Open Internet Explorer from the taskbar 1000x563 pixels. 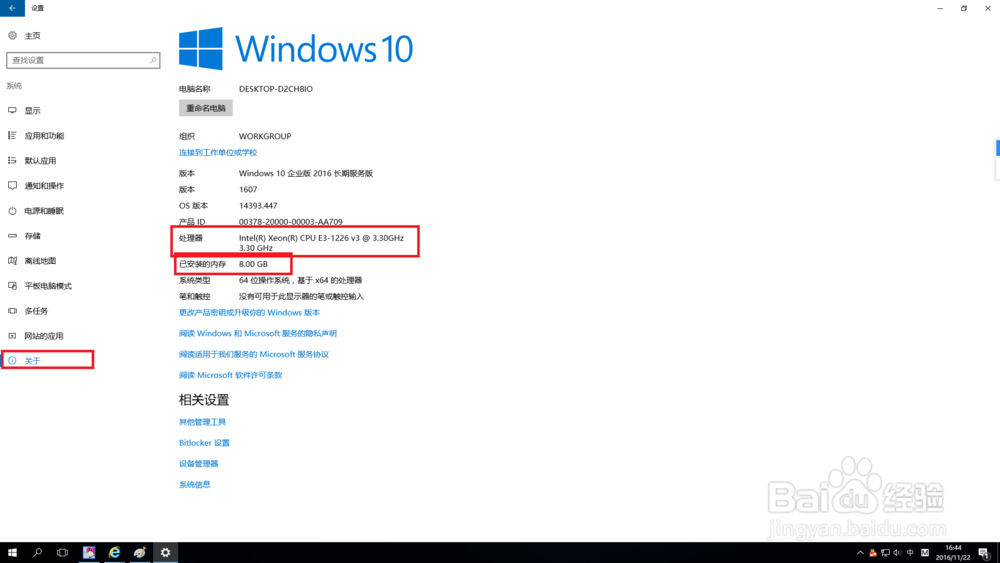[x=114, y=553]
